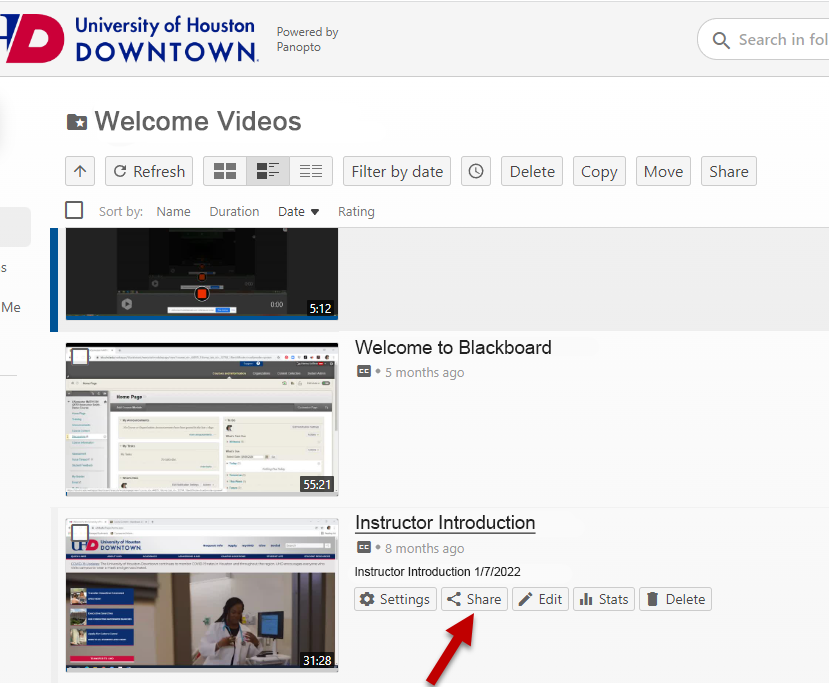Viewport: 829px width, 687px height.
Task: Select the Welcome to Blackboard video checkbox
Action: [80, 356]
